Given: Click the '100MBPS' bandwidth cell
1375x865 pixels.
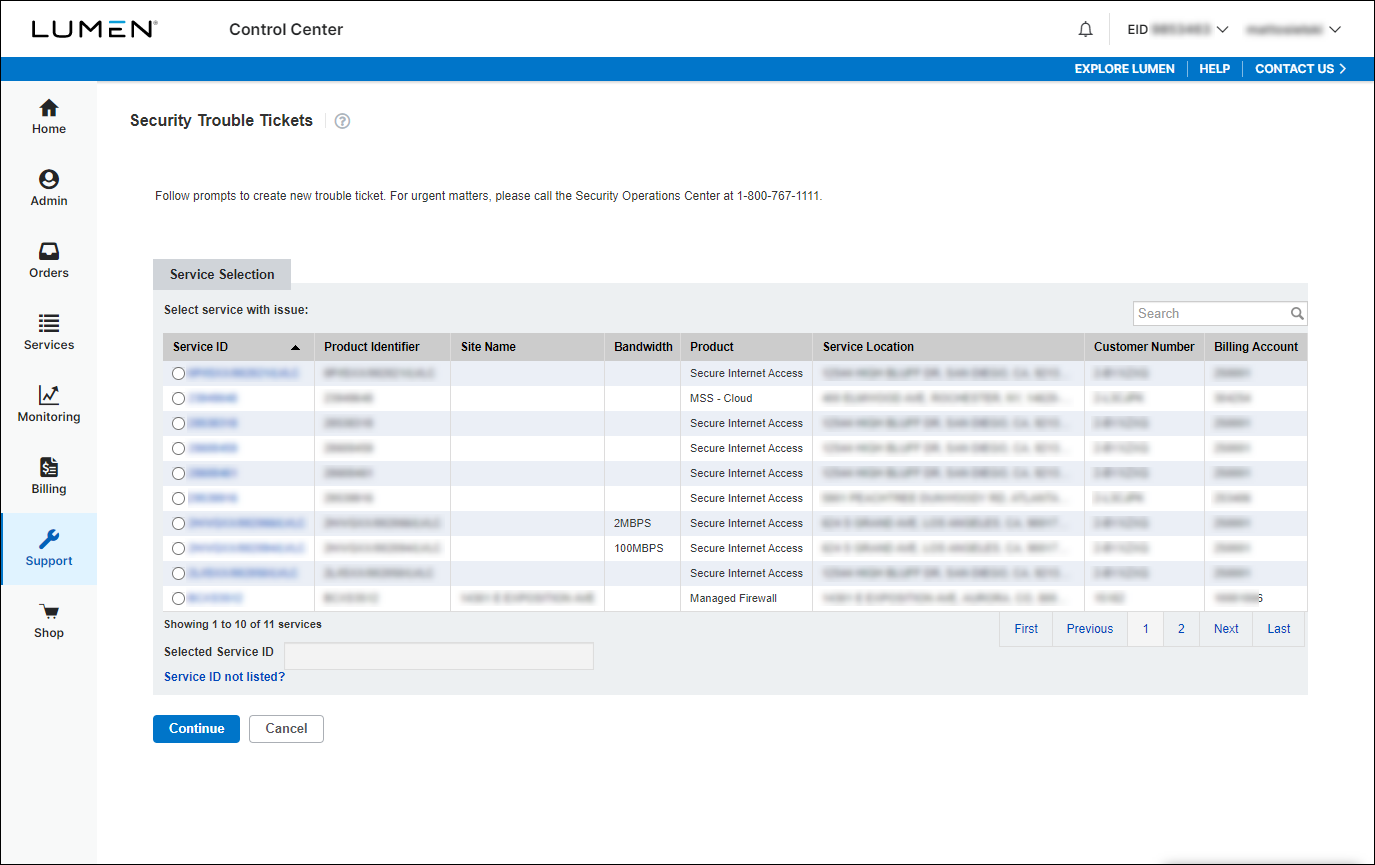Looking at the screenshot, I should tap(642, 548).
